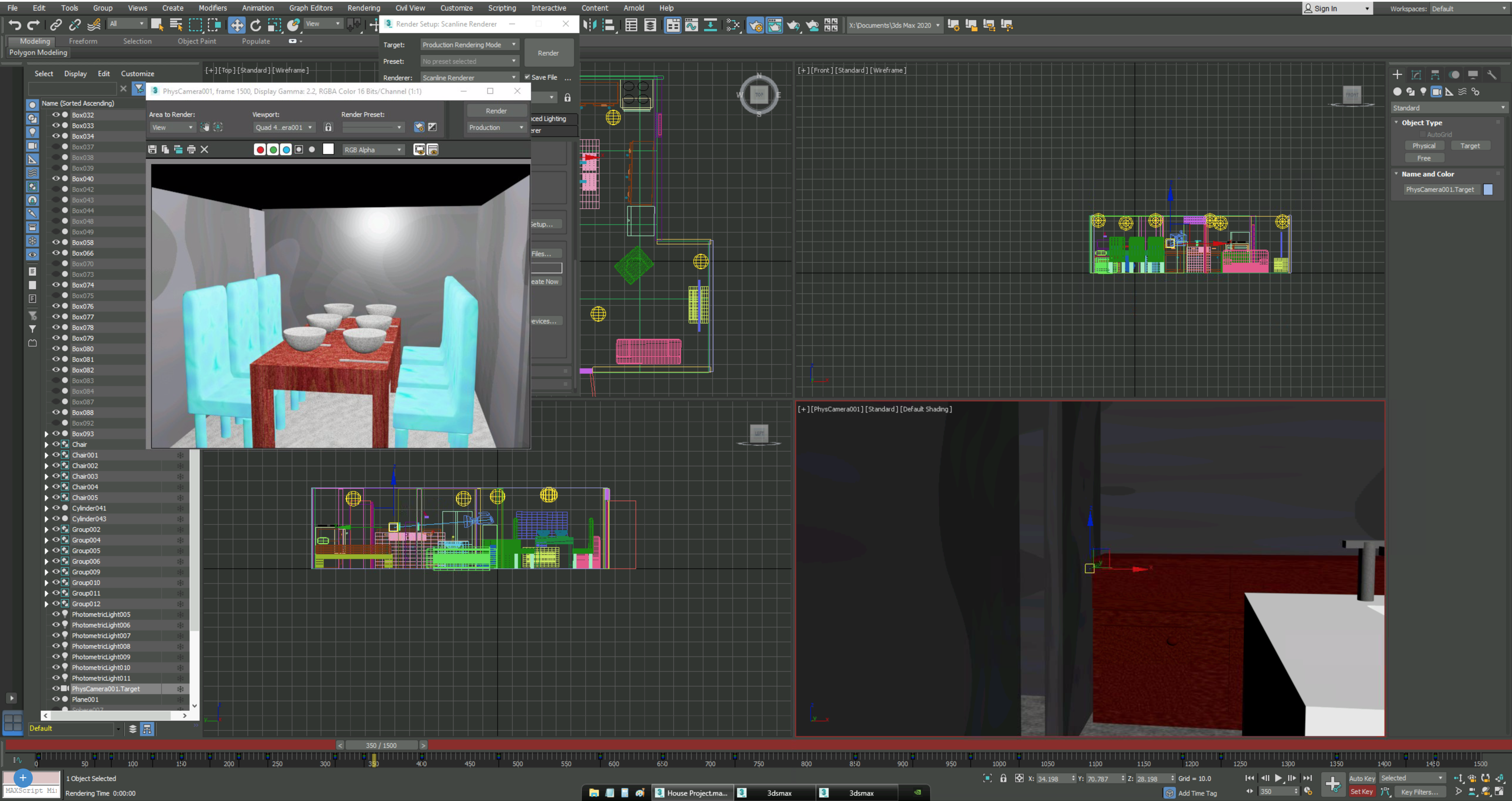
Task: Click Render Production teapot icon
Action: (x=794, y=25)
